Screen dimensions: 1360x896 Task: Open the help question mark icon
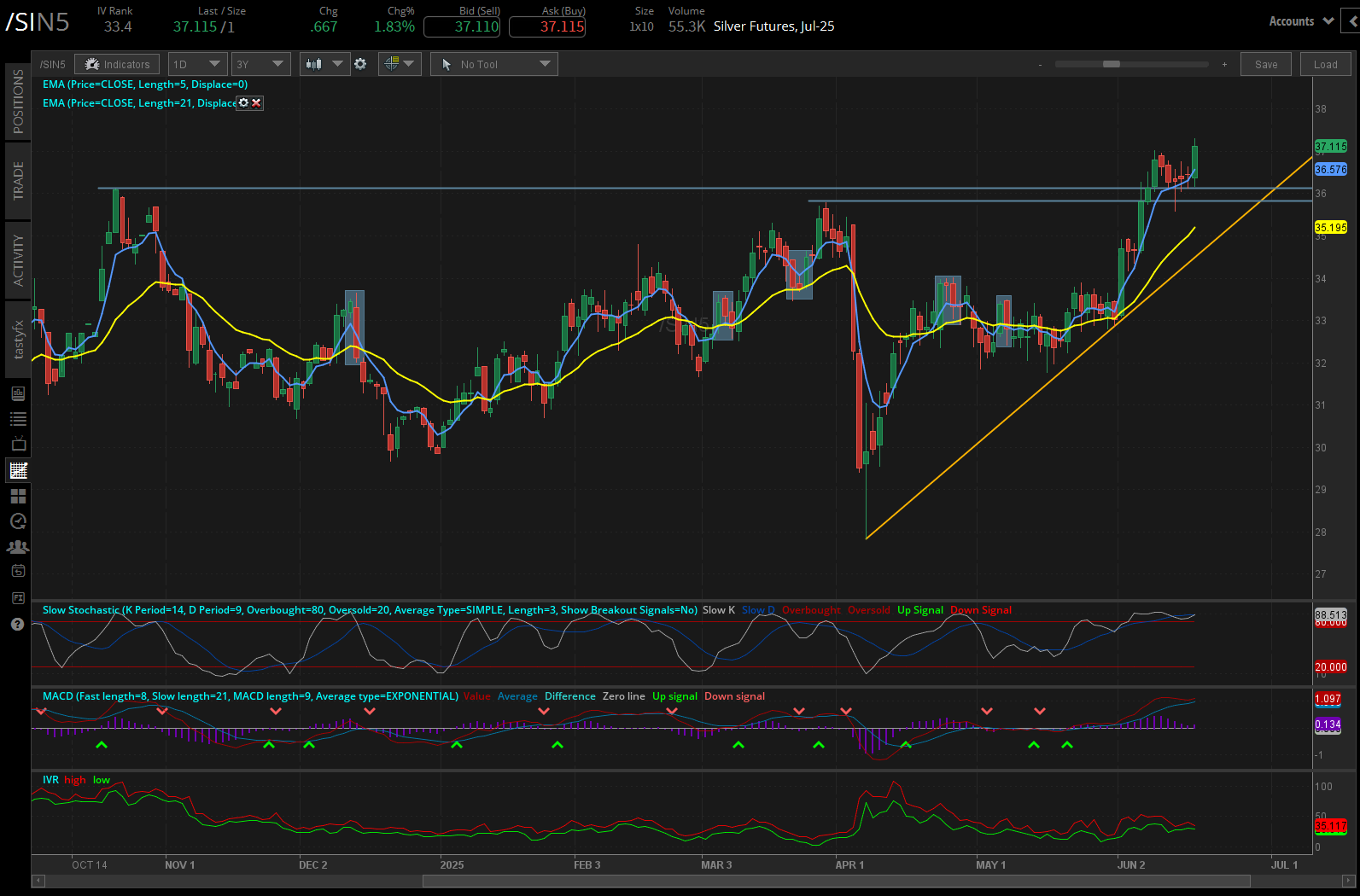point(17,625)
